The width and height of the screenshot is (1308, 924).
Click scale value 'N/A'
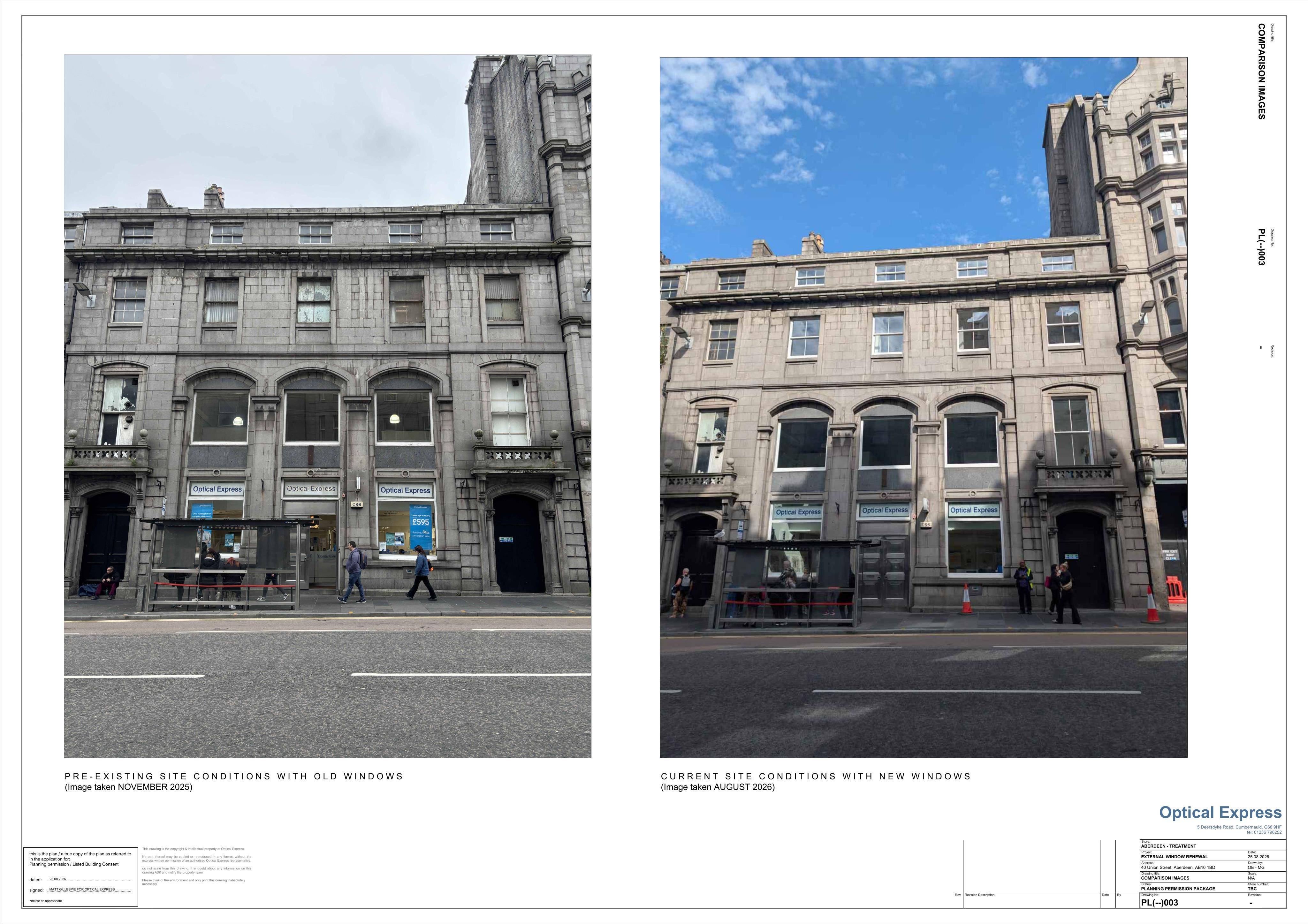coord(1251,878)
